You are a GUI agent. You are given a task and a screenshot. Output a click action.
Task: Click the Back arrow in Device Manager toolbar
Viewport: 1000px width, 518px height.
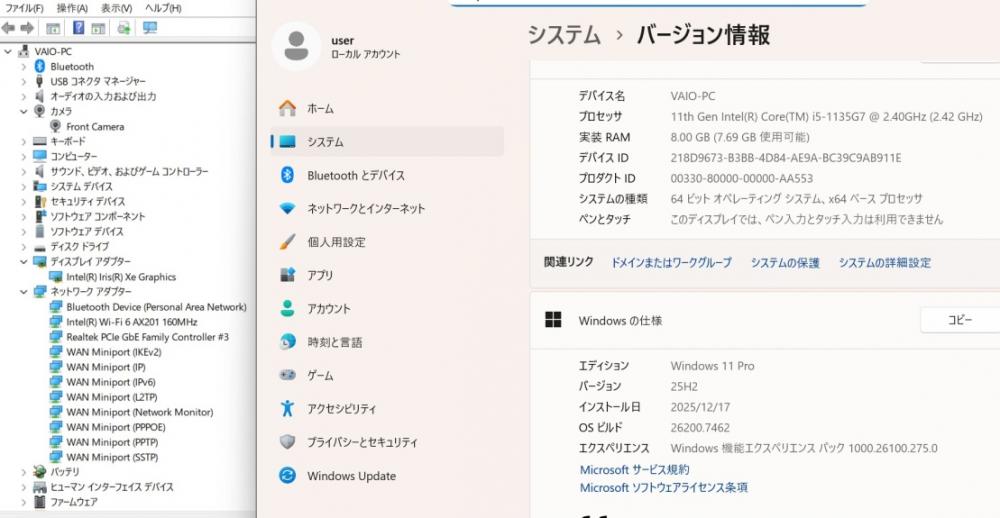9,28
